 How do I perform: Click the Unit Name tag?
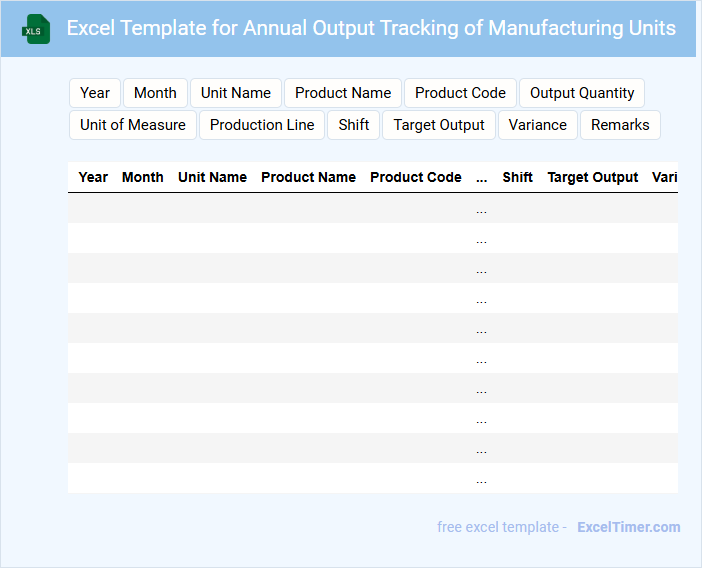(x=236, y=93)
